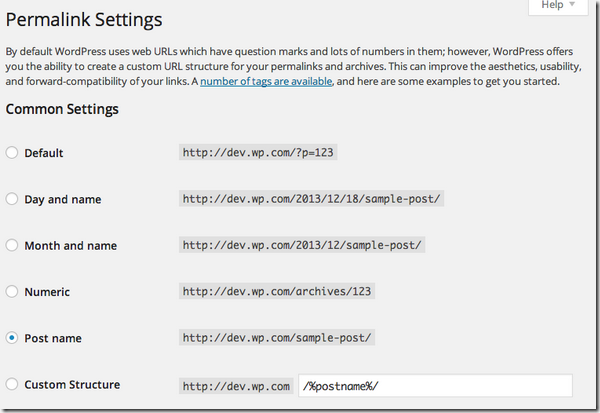Image resolution: width=600 pixels, height=413 pixels.
Task: Select the Month and name radio button
Action: point(12,245)
